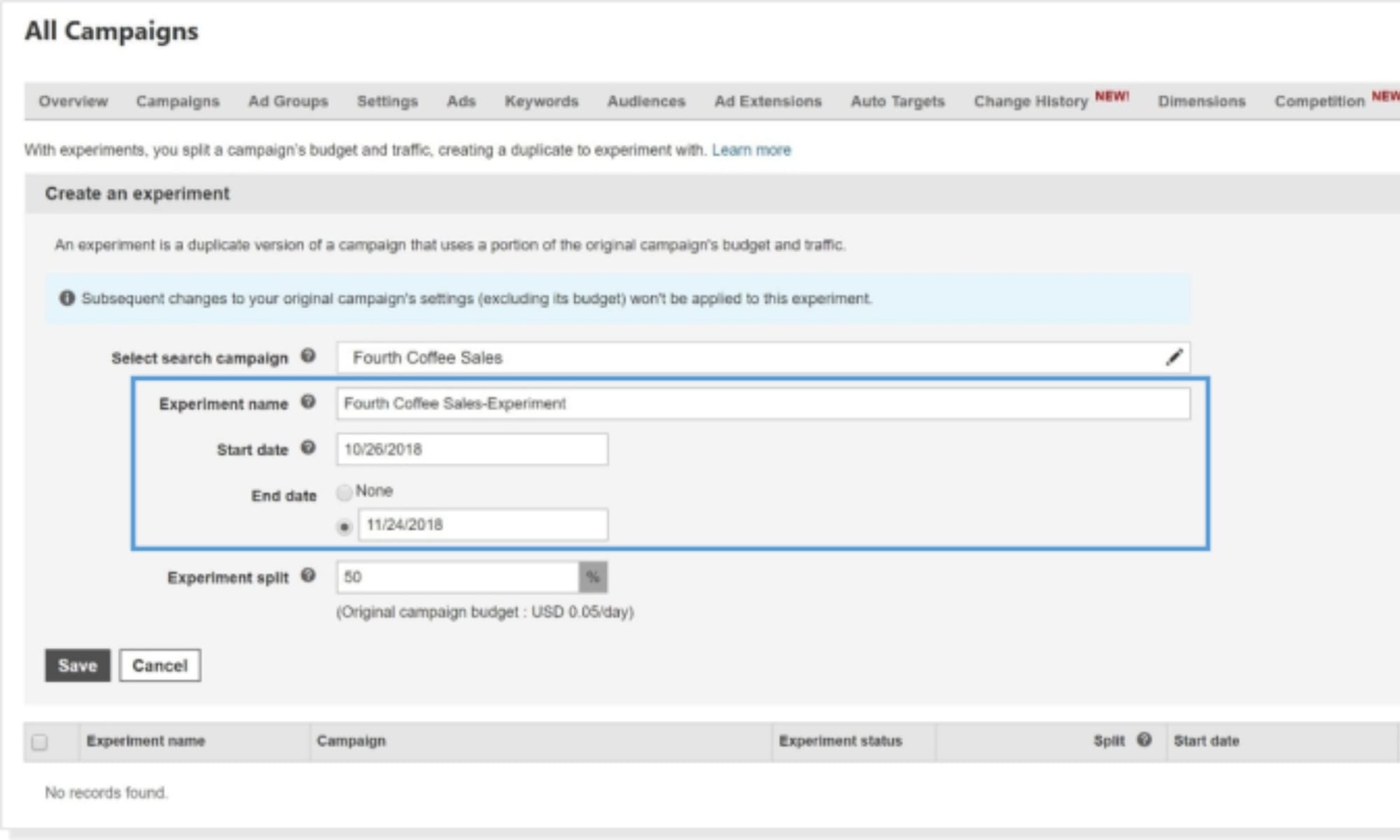Click the help icon next to Select search campaign
The height and width of the screenshot is (840, 1400).
pyautogui.click(x=308, y=357)
